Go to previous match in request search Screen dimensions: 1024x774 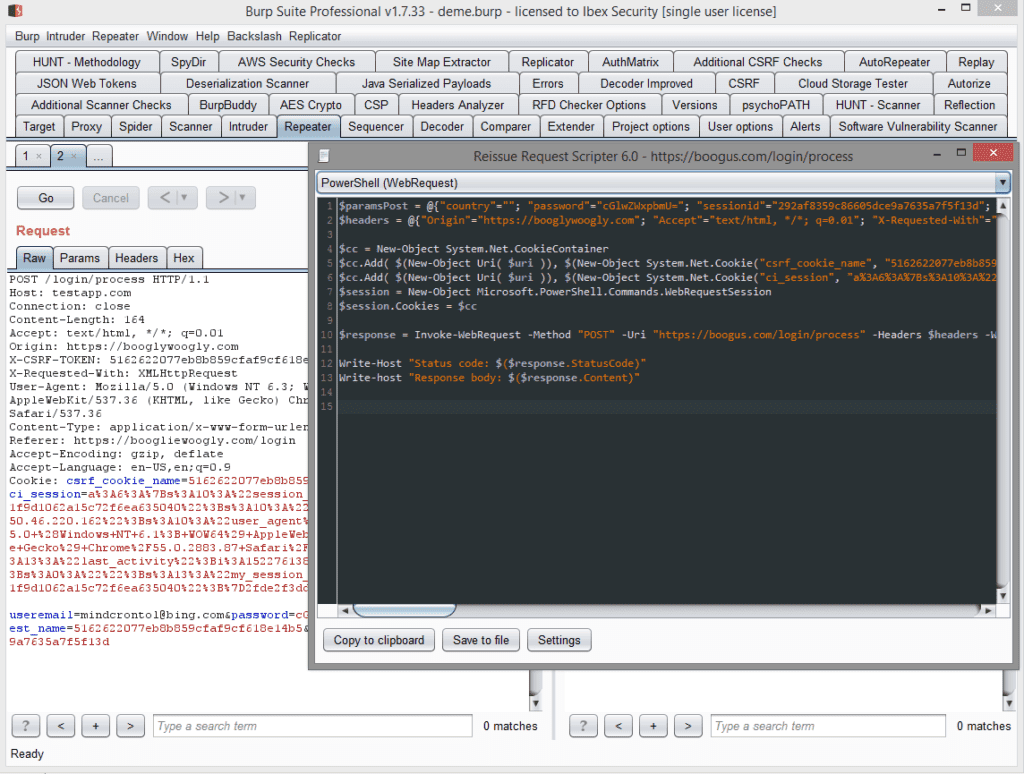coord(61,726)
